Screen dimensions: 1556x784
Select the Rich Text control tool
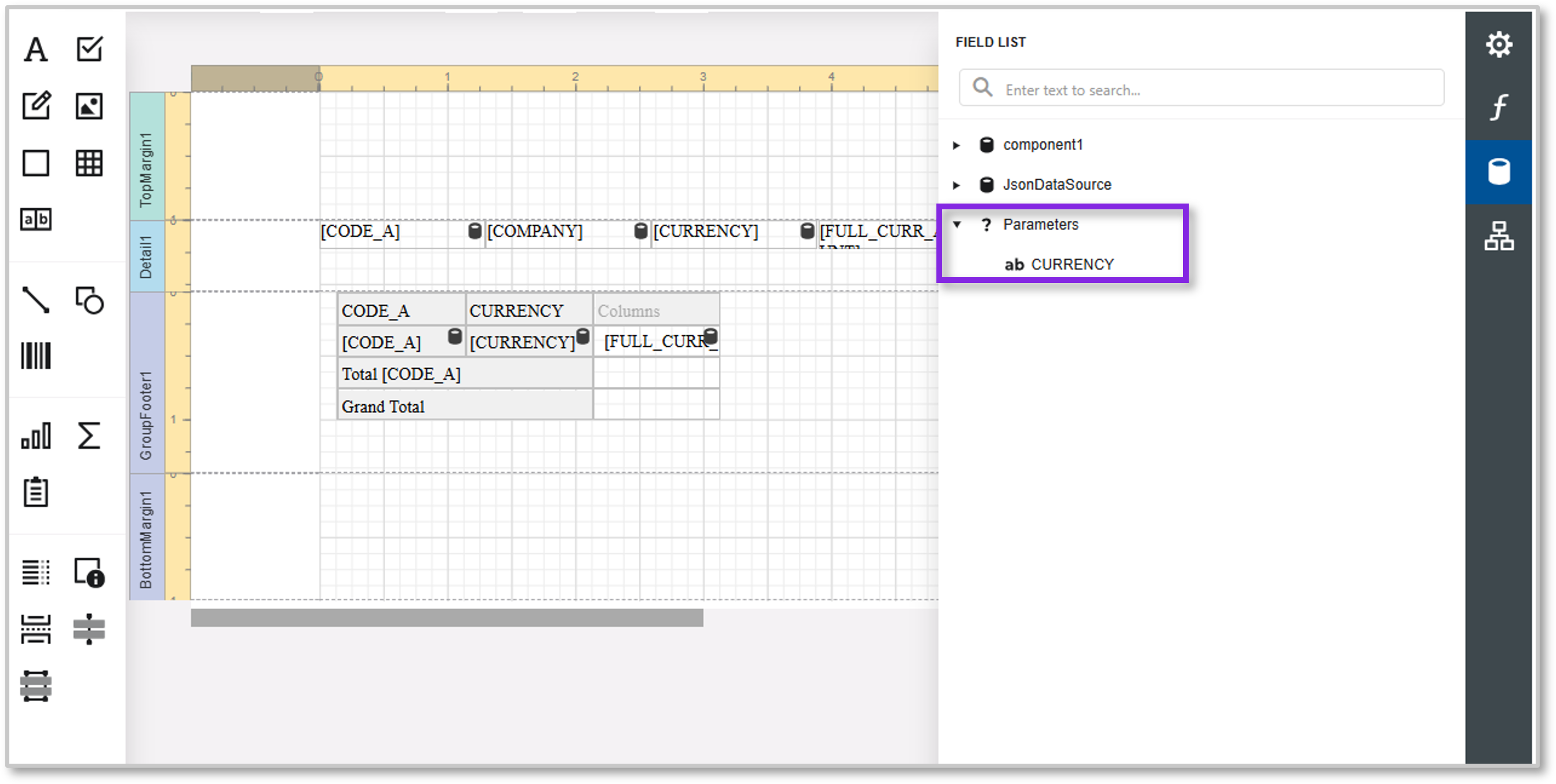tap(35, 106)
